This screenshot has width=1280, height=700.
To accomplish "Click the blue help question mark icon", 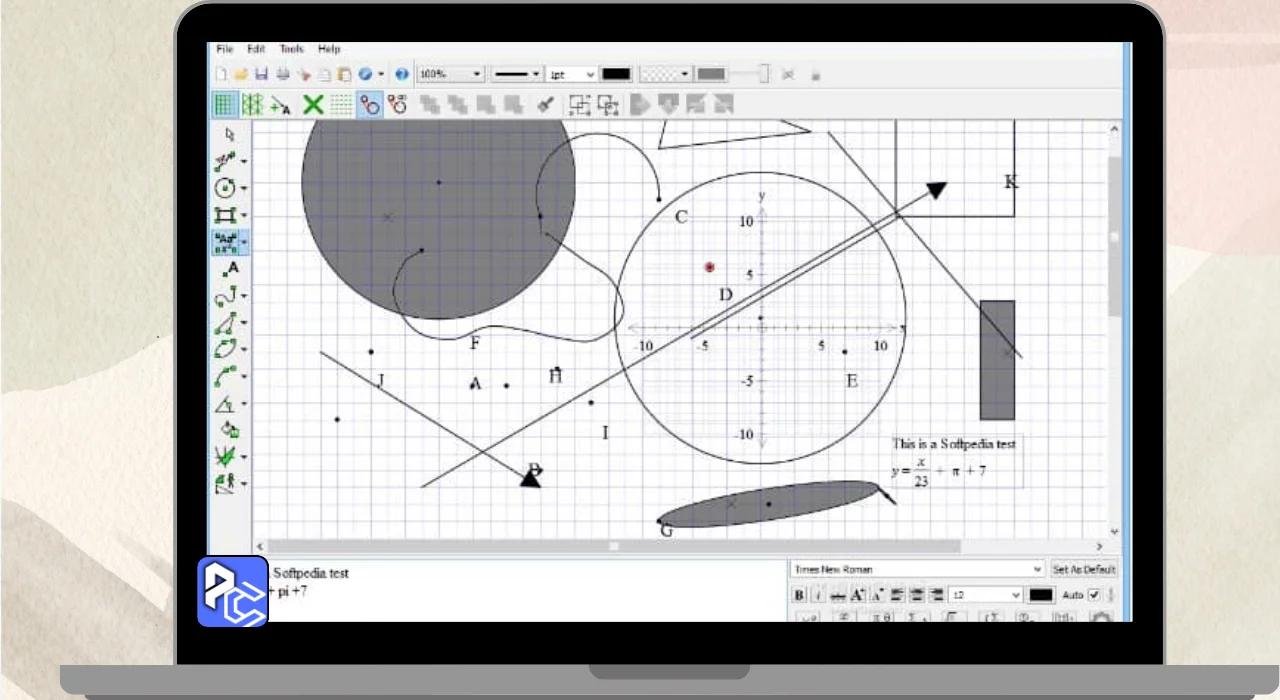I will [x=401, y=74].
